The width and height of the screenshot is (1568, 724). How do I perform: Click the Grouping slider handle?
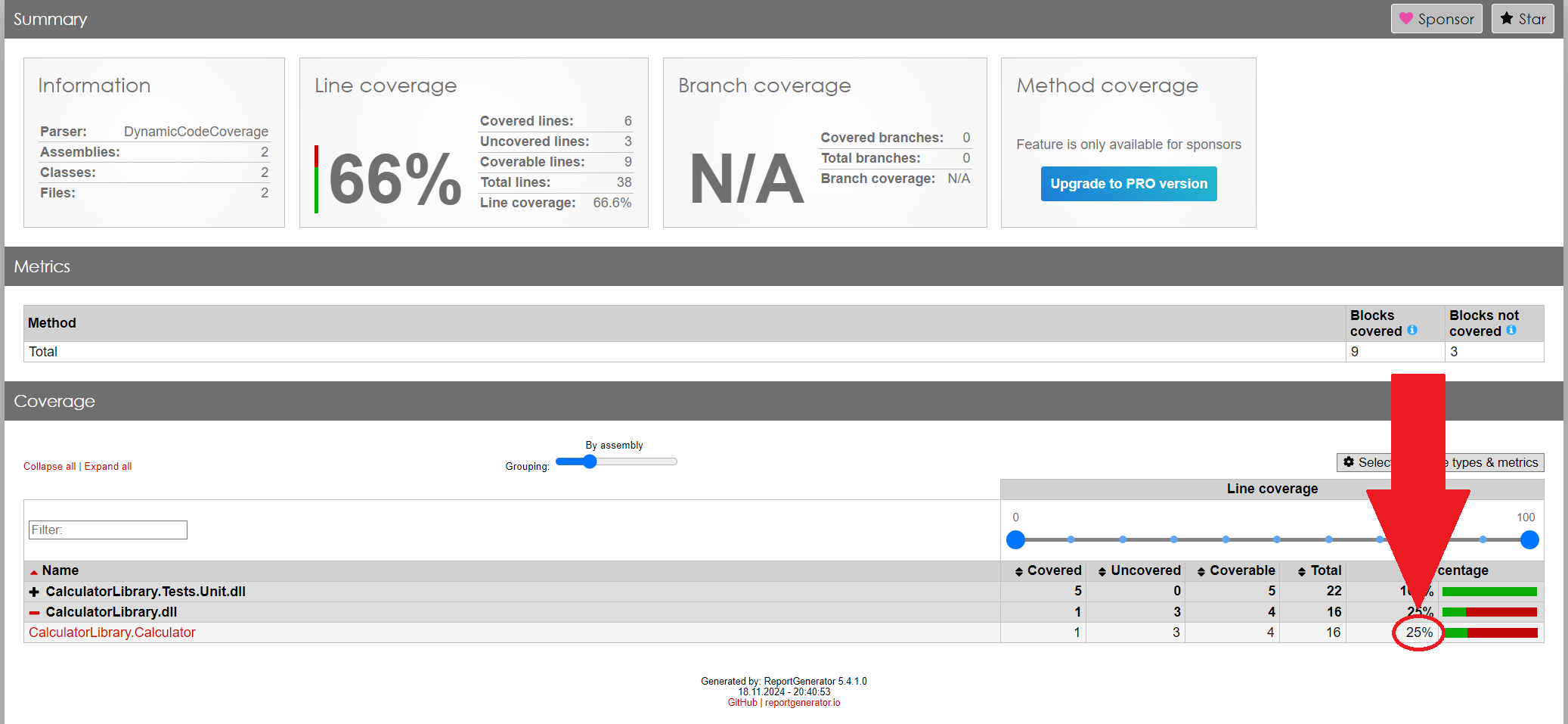coord(590,461)
